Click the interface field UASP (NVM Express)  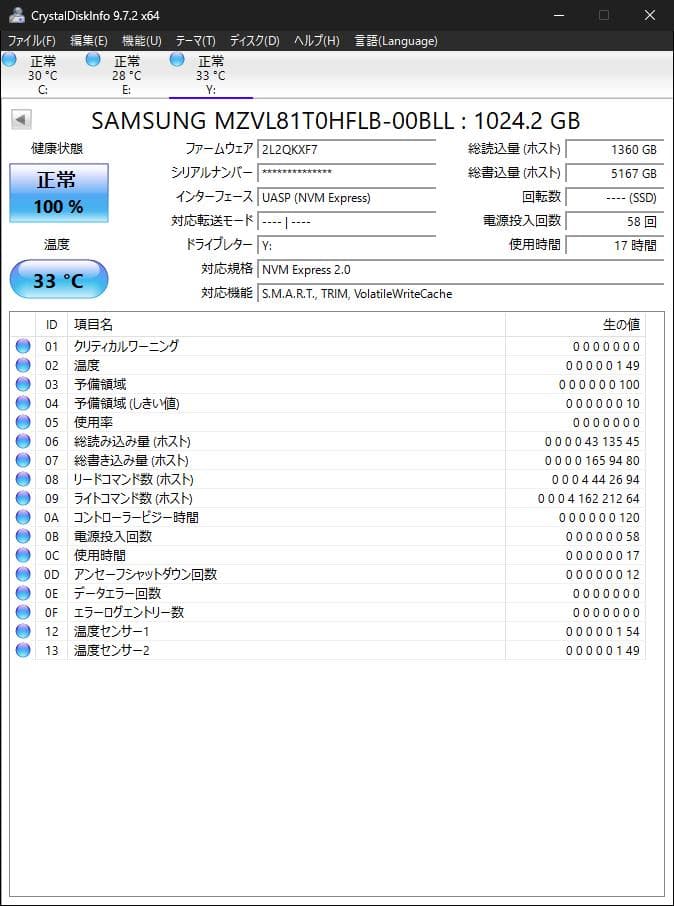(x=346, y=198)
